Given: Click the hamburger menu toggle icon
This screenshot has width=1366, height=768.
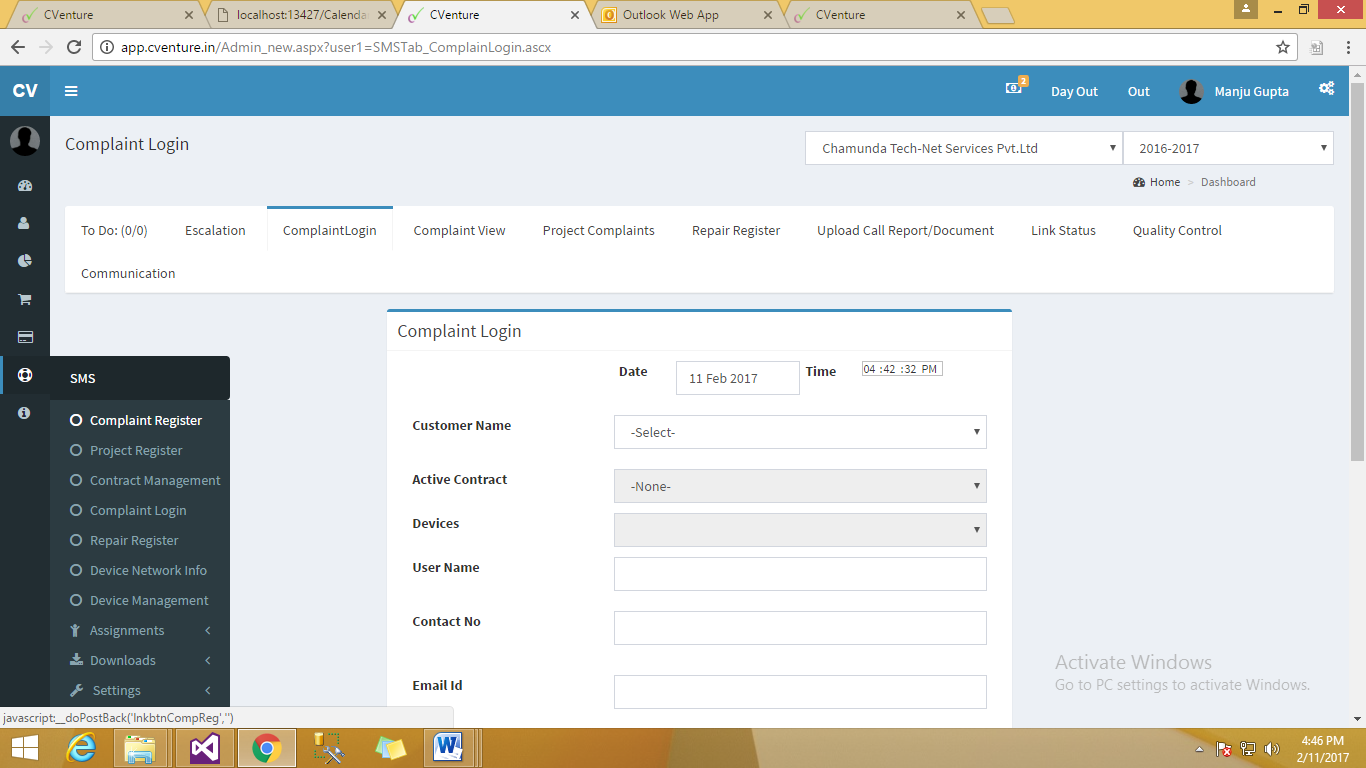Looking at the screenshot, I should (71, 91).
